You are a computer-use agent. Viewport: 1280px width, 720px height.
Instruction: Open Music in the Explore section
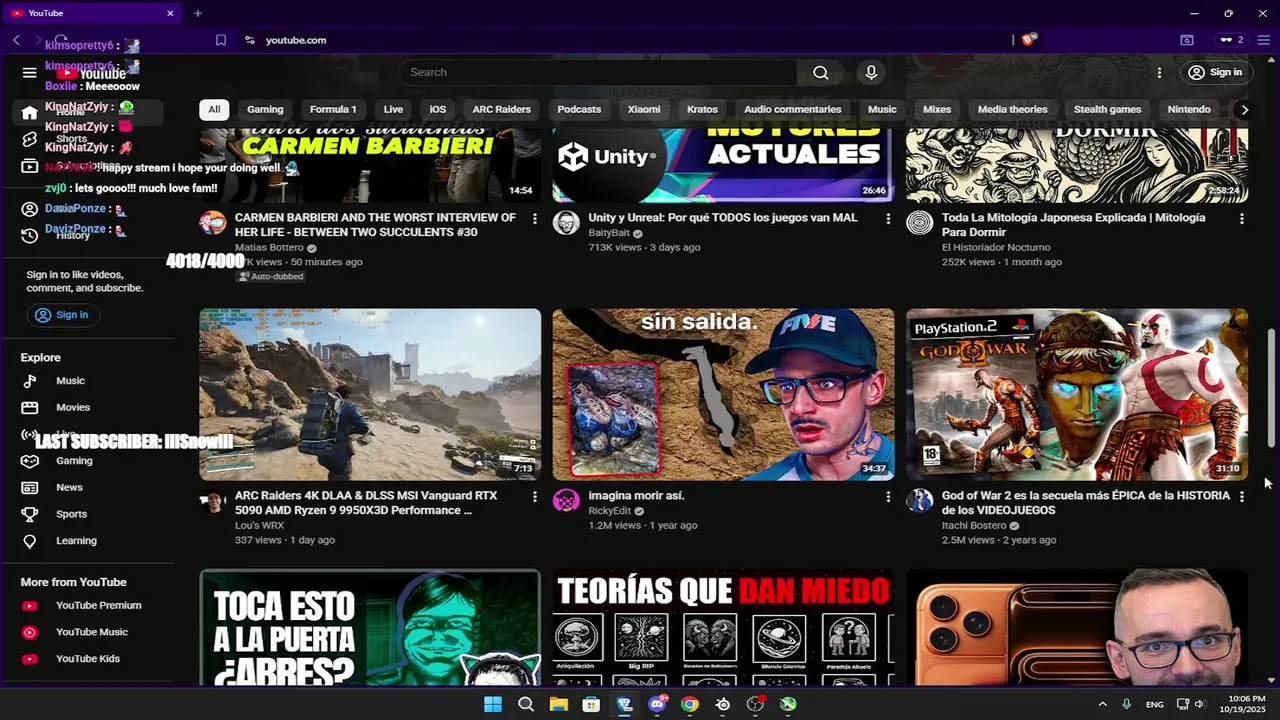coord(70,380)
